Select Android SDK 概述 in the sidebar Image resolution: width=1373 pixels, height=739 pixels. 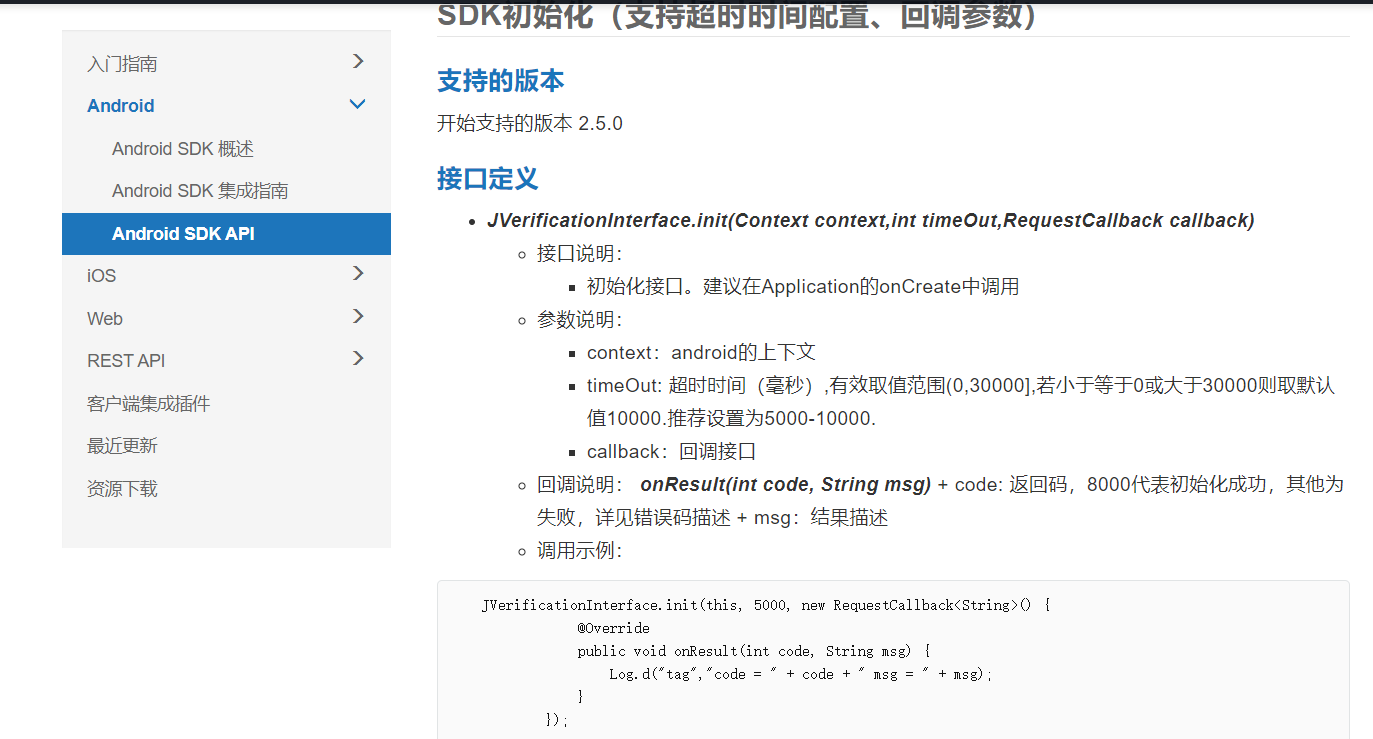(182, 148)
